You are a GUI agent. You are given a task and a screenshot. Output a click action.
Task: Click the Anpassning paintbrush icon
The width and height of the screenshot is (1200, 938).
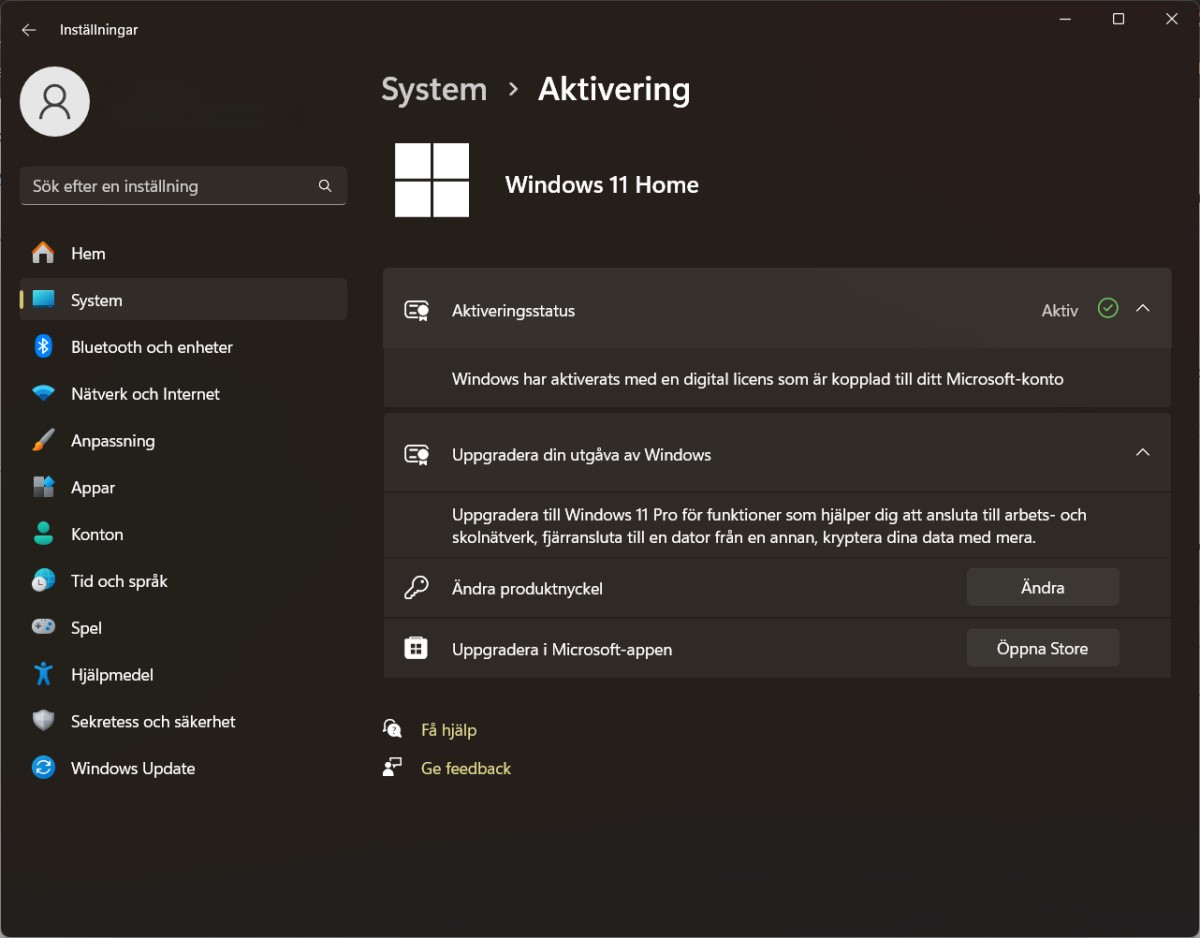(43, 441)
